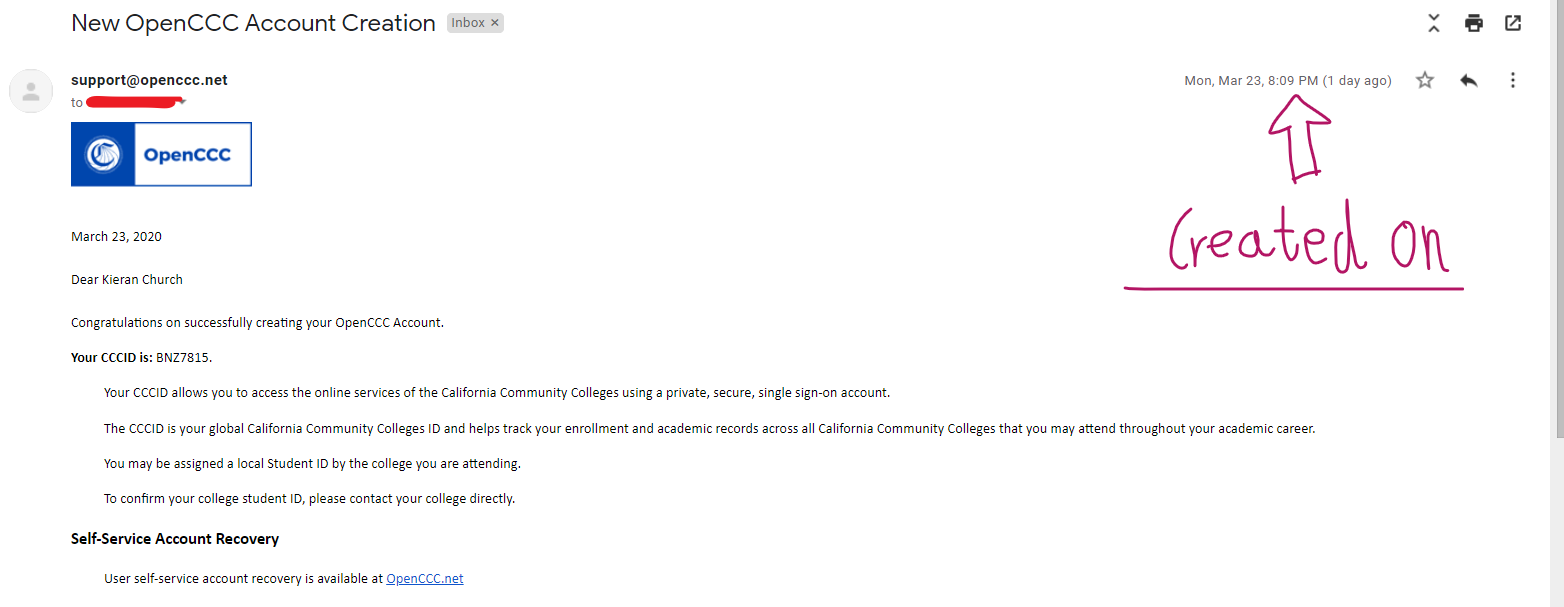Open the OpenCCC.net recovery link

tap(425, 578)
